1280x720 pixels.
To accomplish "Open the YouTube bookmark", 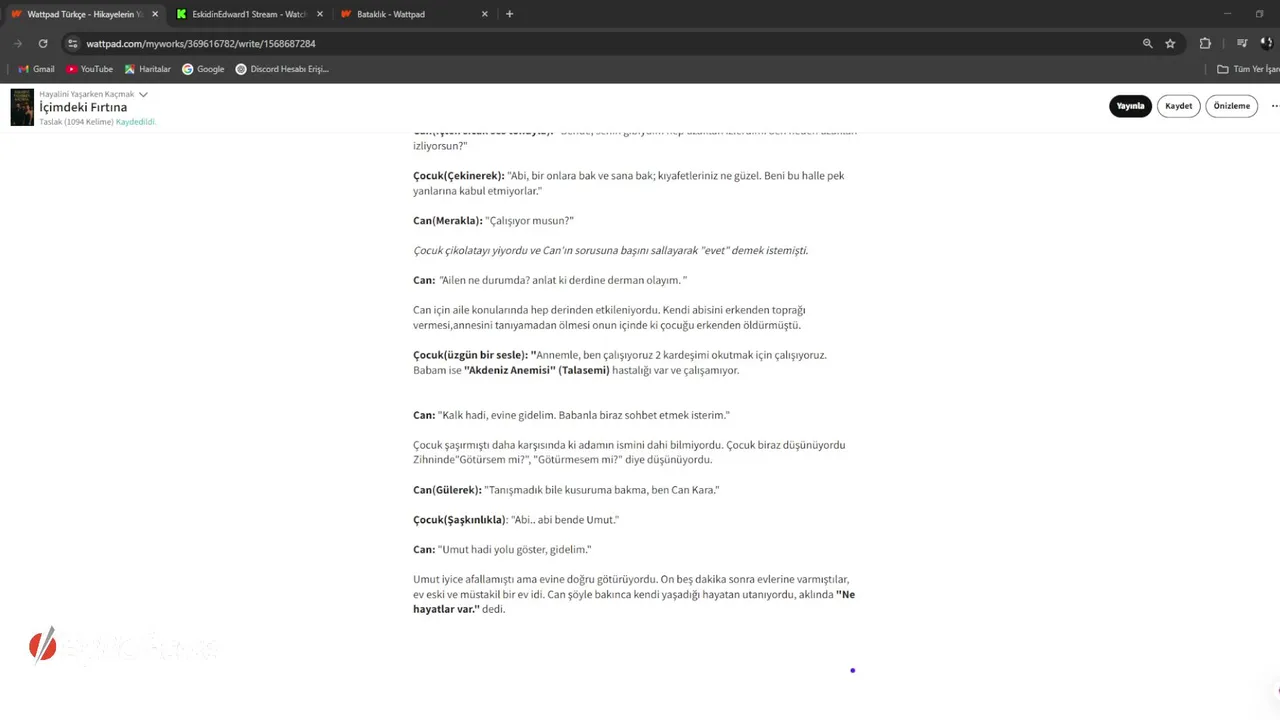I will click(x=89, y=69).
